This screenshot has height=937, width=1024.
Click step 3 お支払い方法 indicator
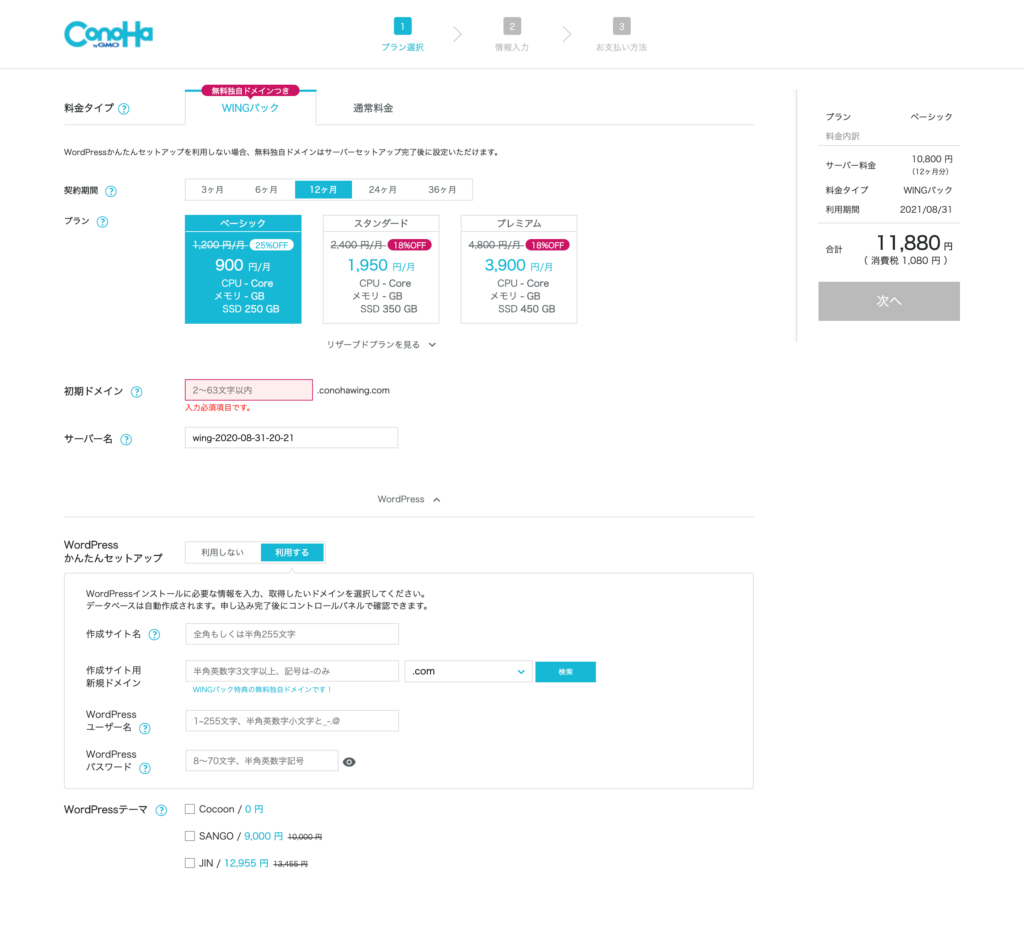(621, 35)
